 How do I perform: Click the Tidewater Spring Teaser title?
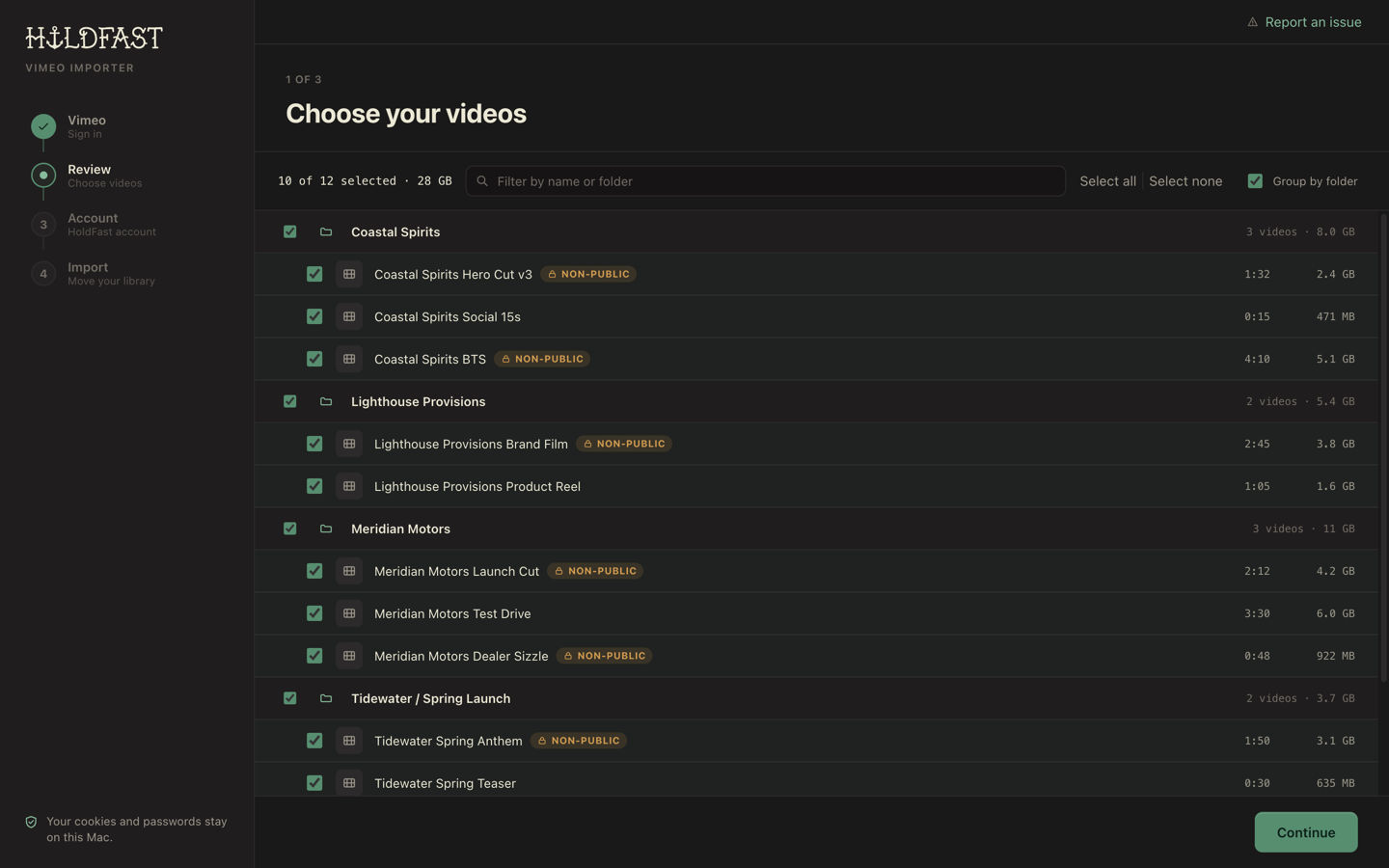445,784
